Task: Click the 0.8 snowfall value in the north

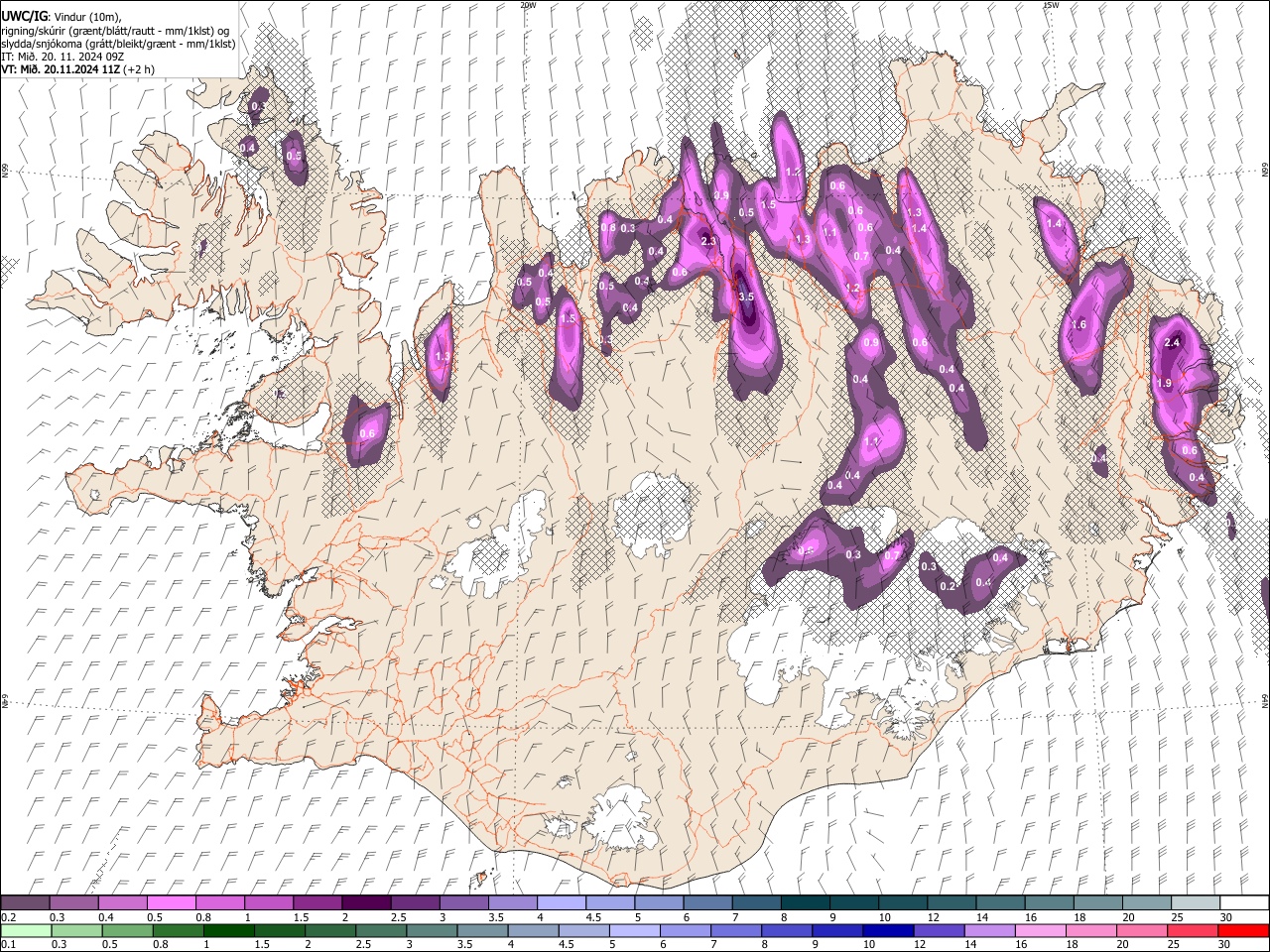Action: click(x=608, y=227)
